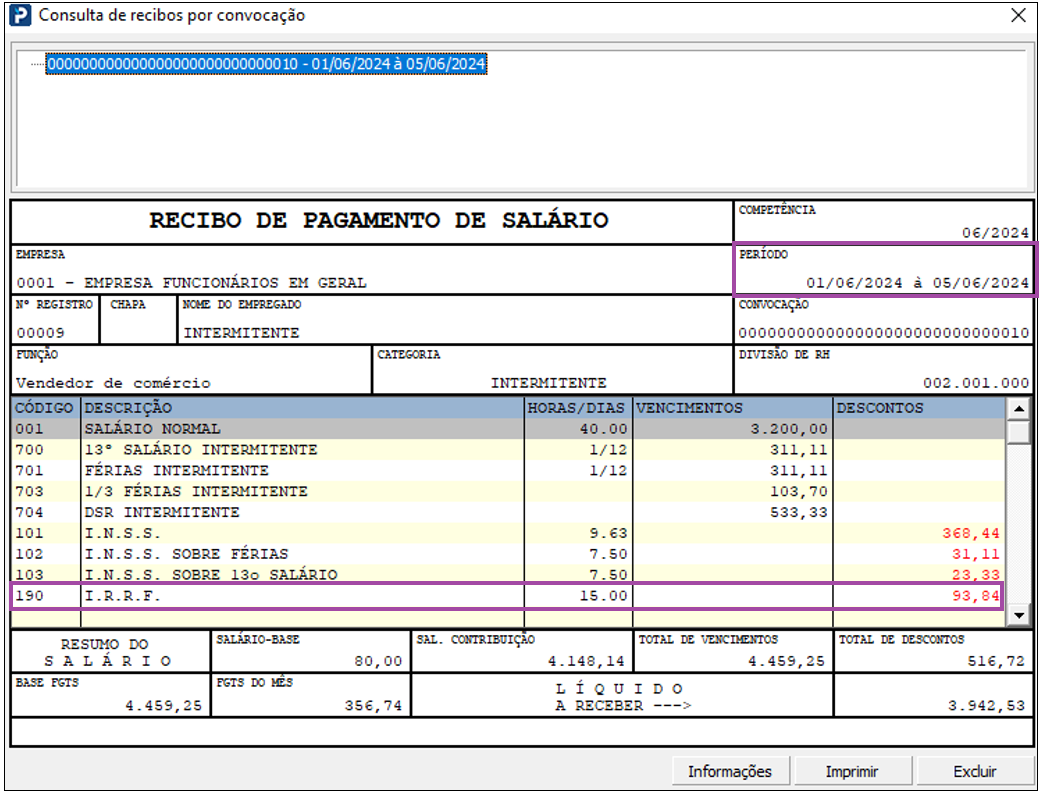Image resolution: width=1042 pixels, height=795 pixels.
Task: Click the Imprimir button
Action: click(x=852, y=771)
